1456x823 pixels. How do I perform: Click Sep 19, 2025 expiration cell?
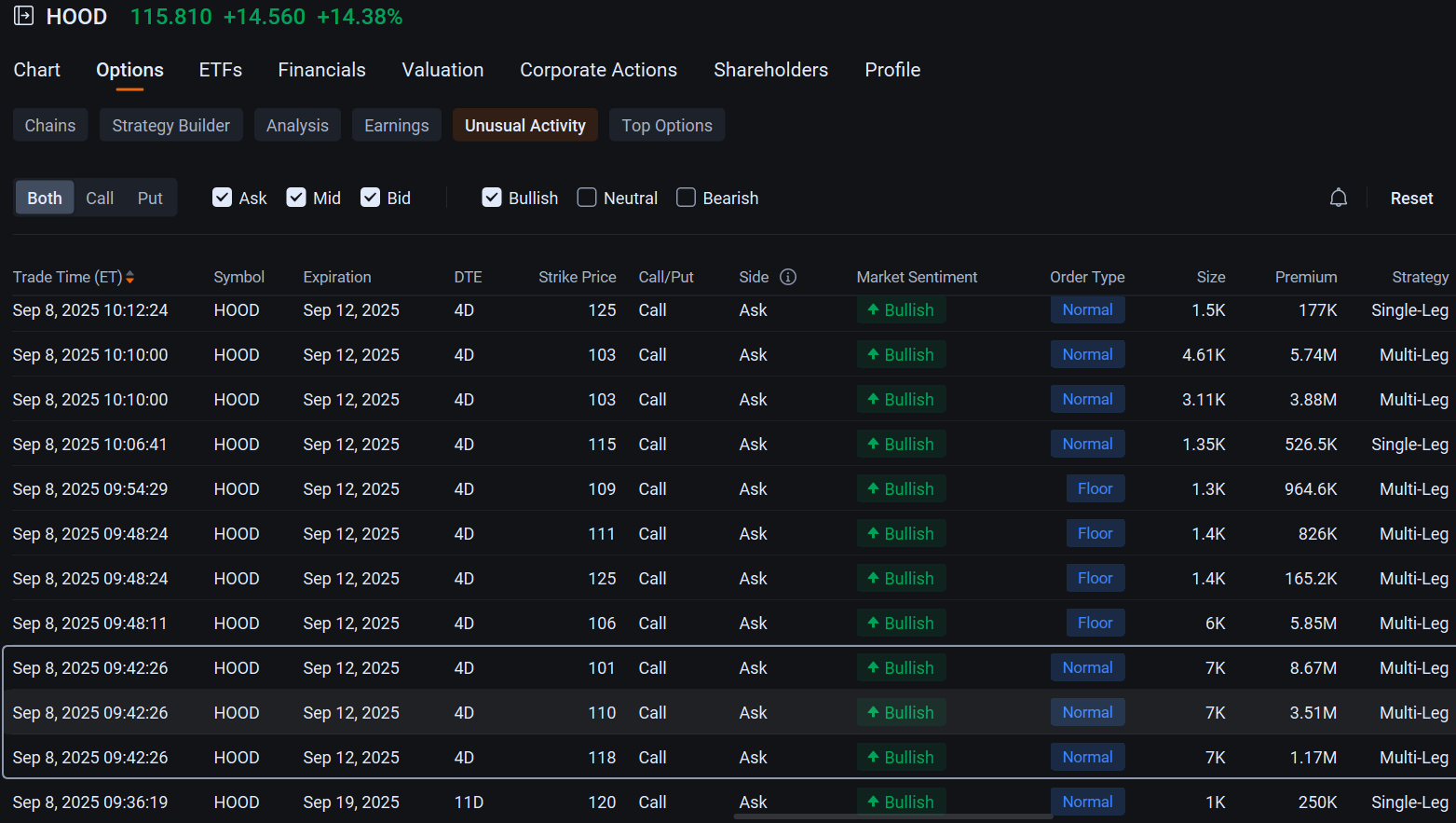351,802
